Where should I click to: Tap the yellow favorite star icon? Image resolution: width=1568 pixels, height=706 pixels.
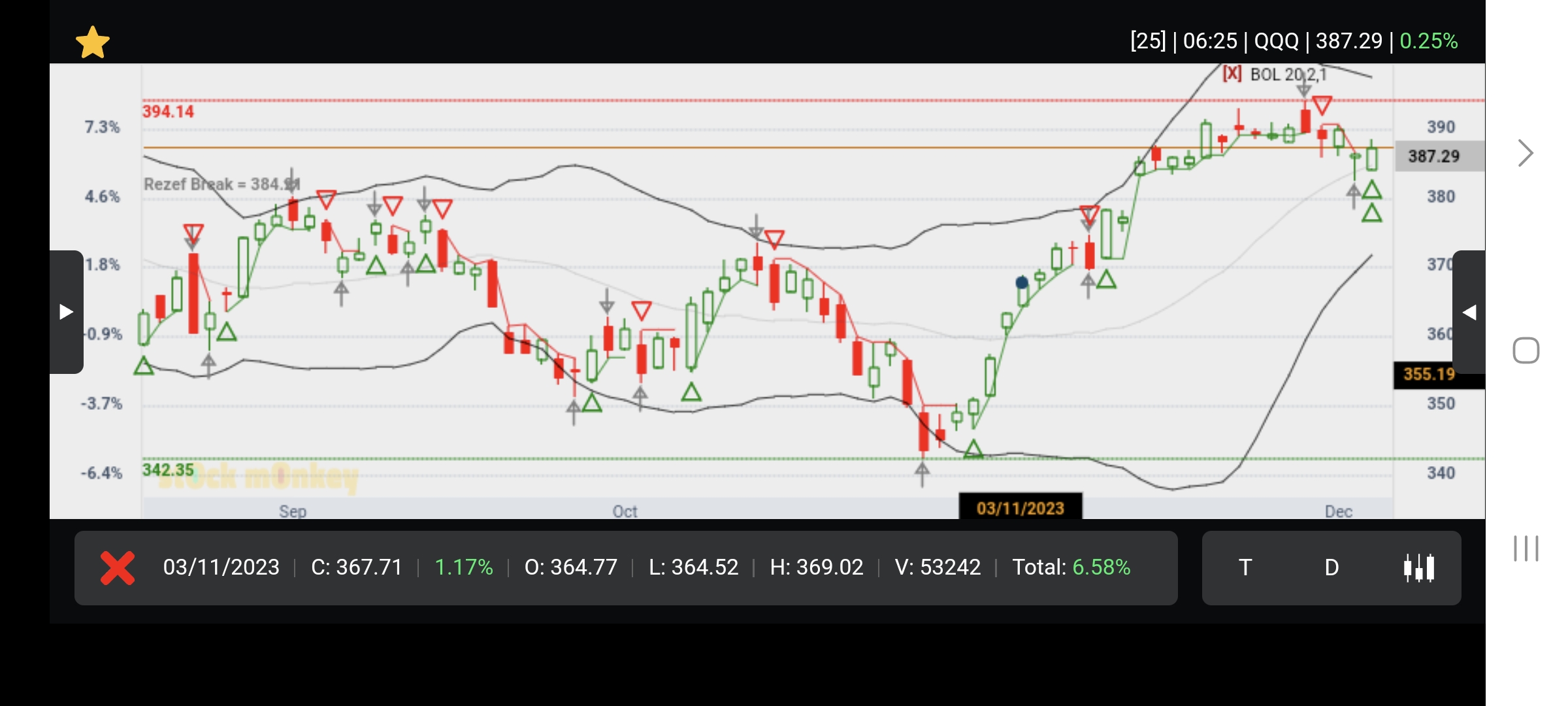93,42
